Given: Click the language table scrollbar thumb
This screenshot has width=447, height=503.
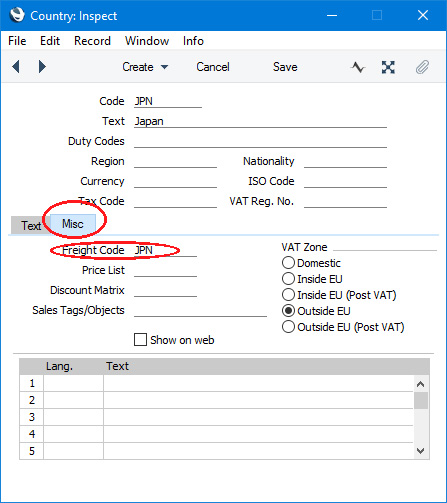Looking at the screenshot, I should pyautogui.click(x=421, y=400).
